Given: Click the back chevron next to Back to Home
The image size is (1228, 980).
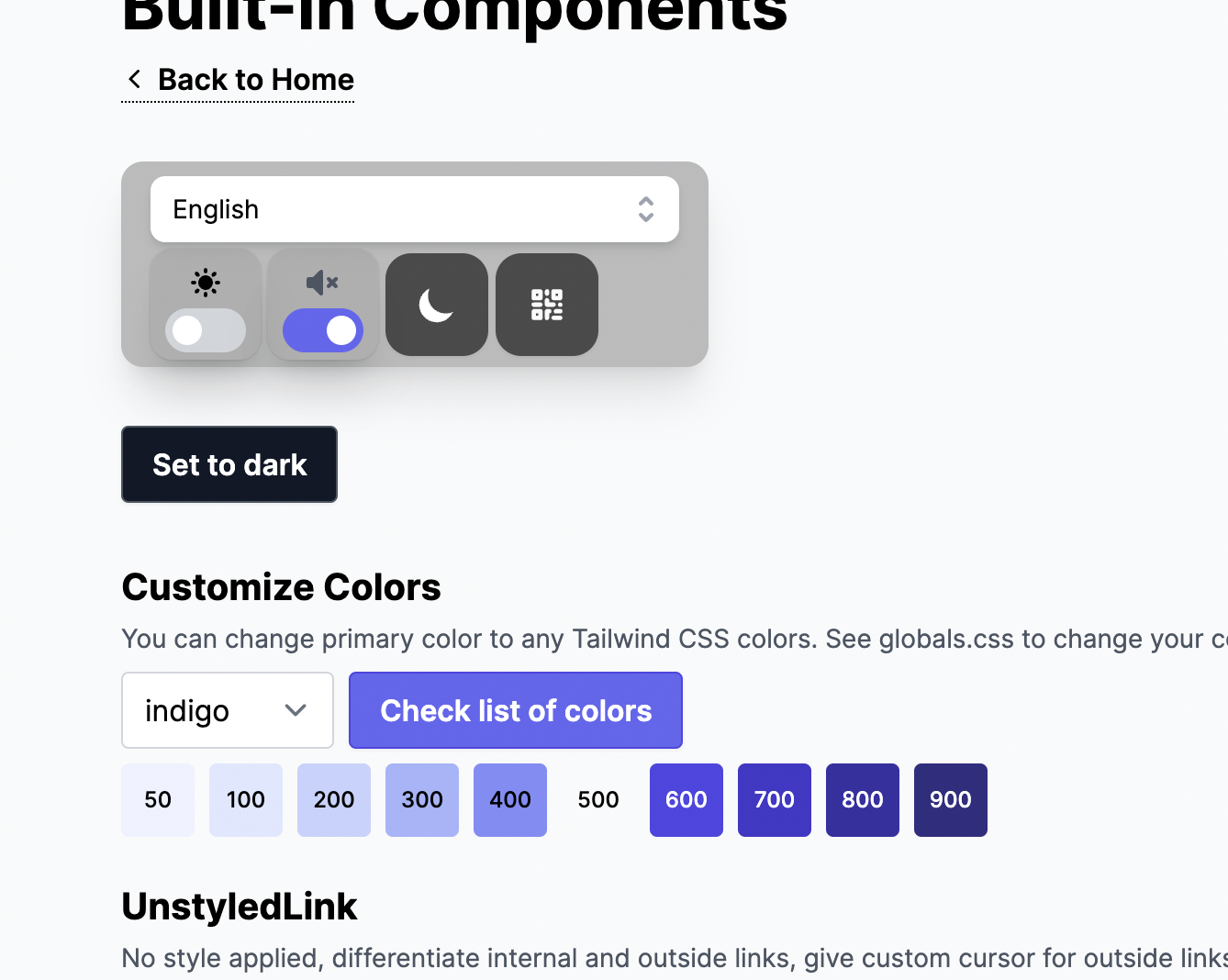Looking at the screenshot, I should (134, 79).
